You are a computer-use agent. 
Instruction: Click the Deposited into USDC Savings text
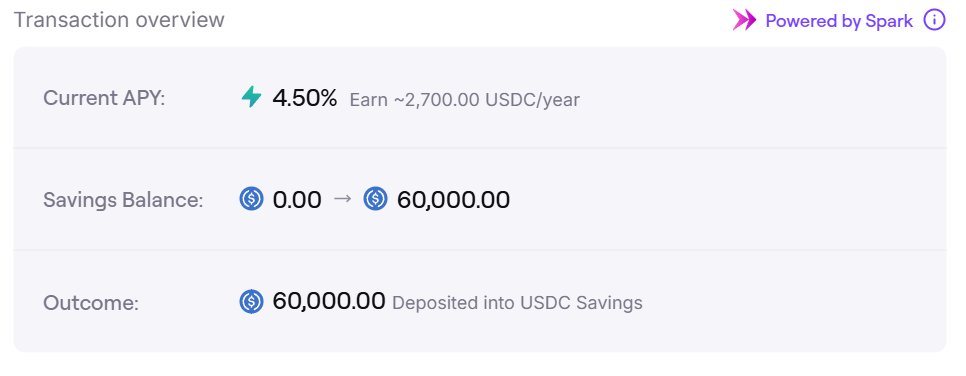(x=518, y=303)
